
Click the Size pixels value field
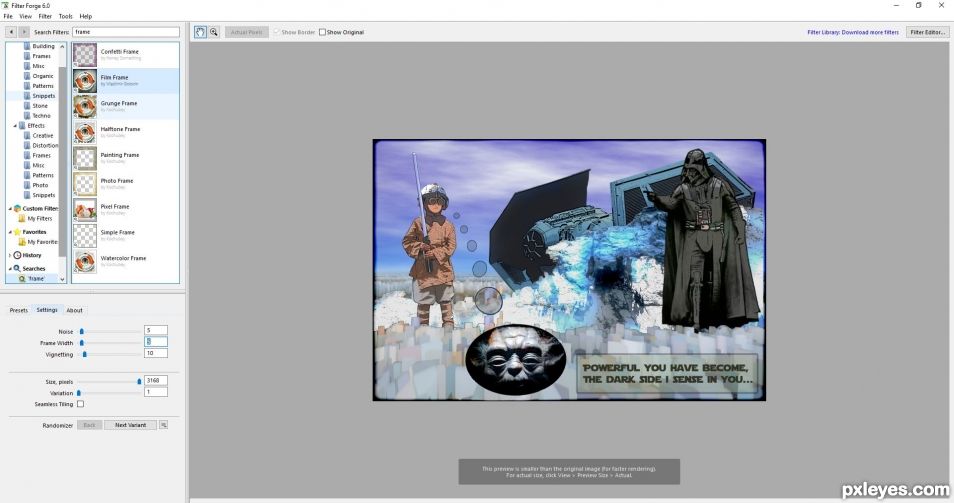(156, 381)
